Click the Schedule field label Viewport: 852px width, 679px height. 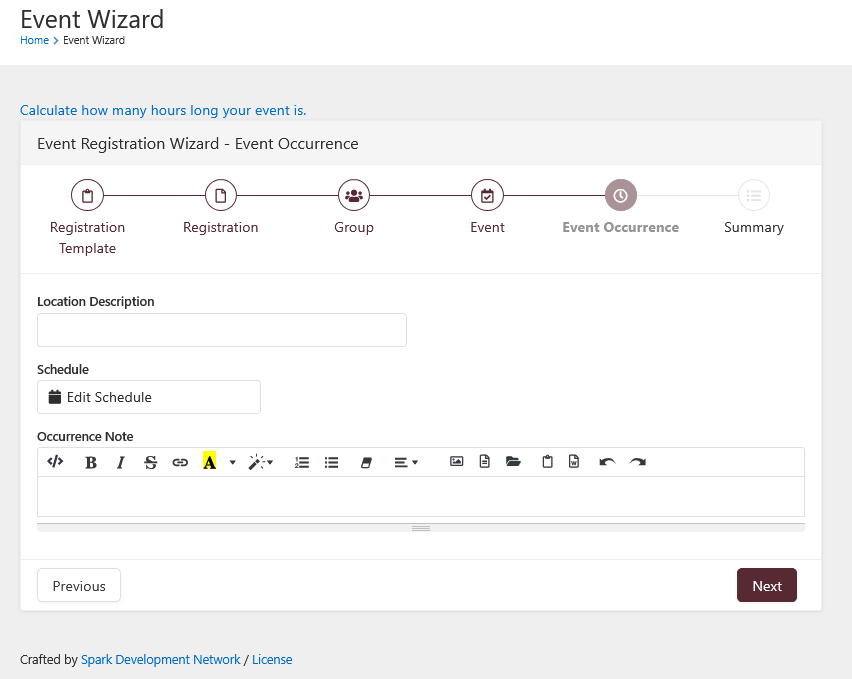62,369
